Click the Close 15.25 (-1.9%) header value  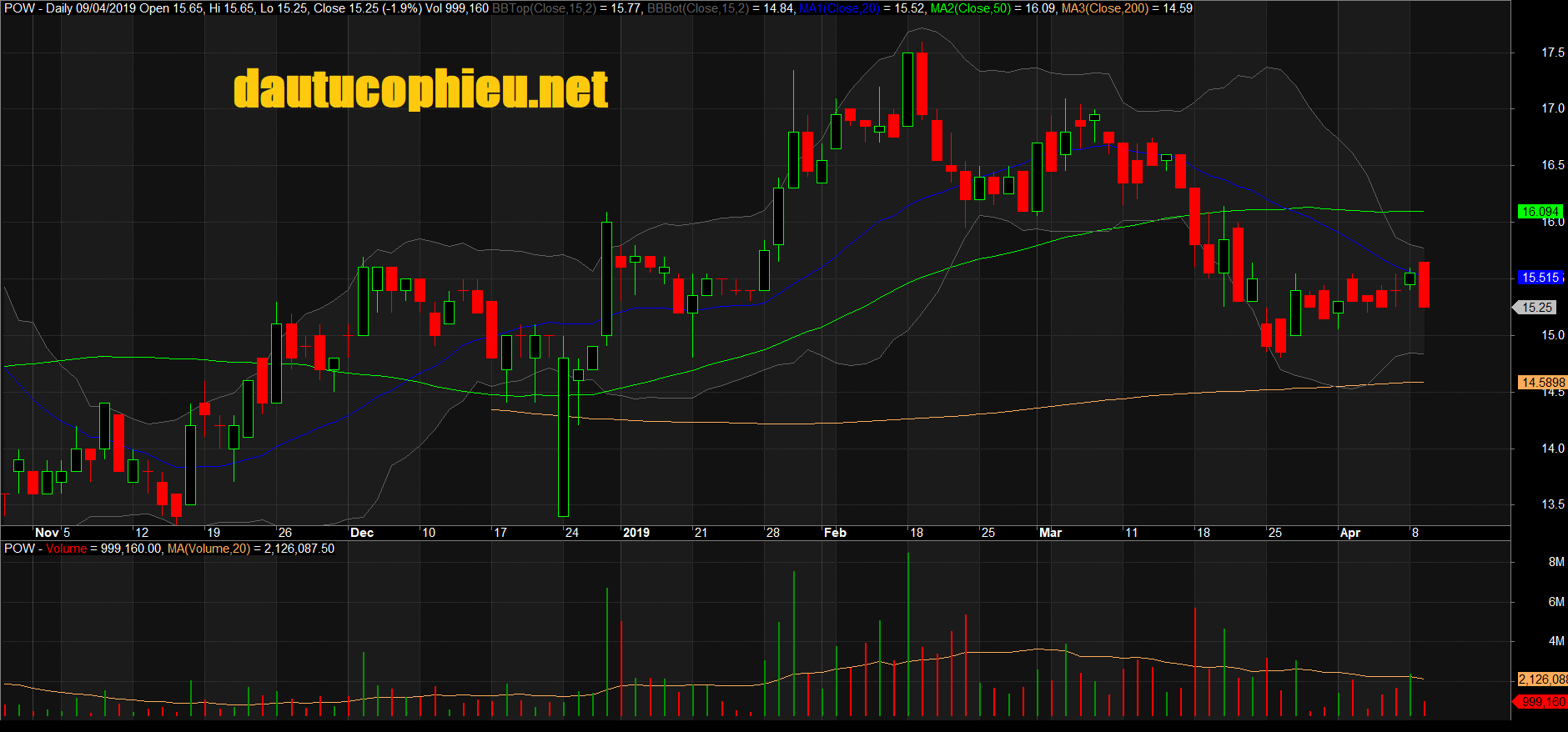(x=368, y=8)
